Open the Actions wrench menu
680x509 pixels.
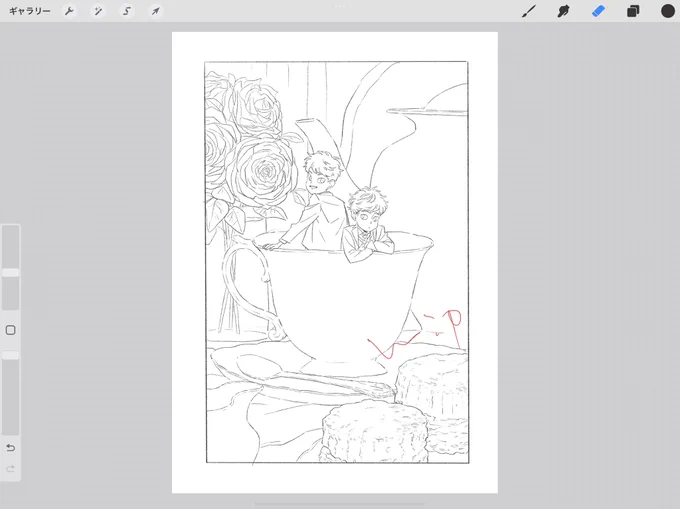pos(69,11)
